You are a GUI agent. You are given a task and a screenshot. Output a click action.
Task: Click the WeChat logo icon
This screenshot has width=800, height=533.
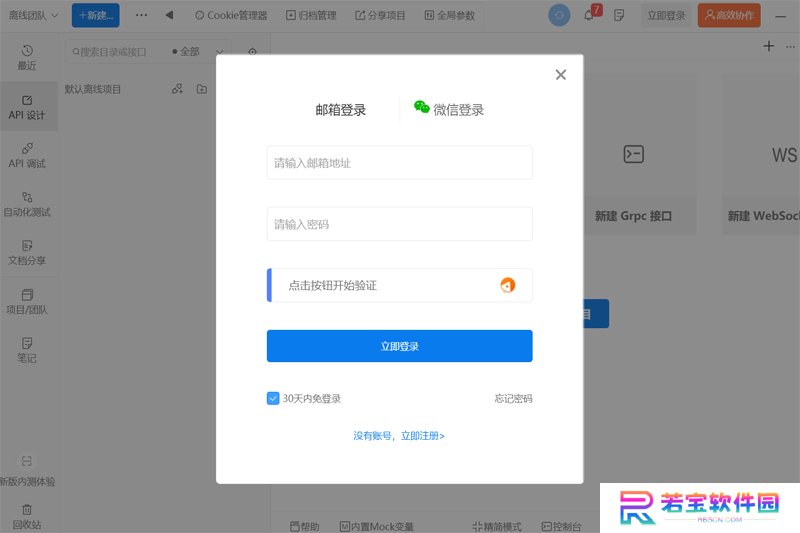click(x=421, y=107)
